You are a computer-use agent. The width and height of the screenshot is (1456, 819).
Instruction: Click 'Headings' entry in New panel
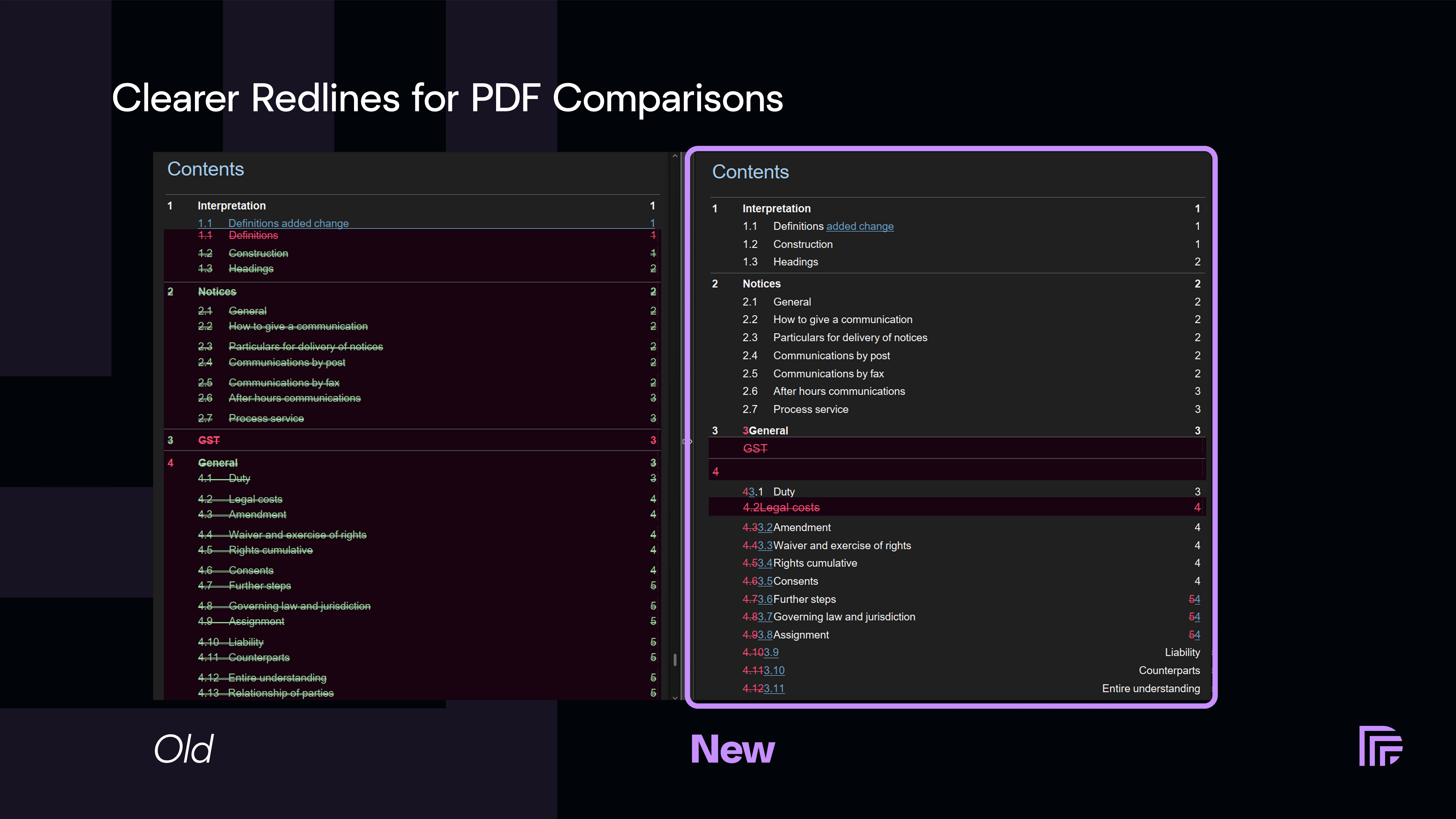(x=795, y=262)
